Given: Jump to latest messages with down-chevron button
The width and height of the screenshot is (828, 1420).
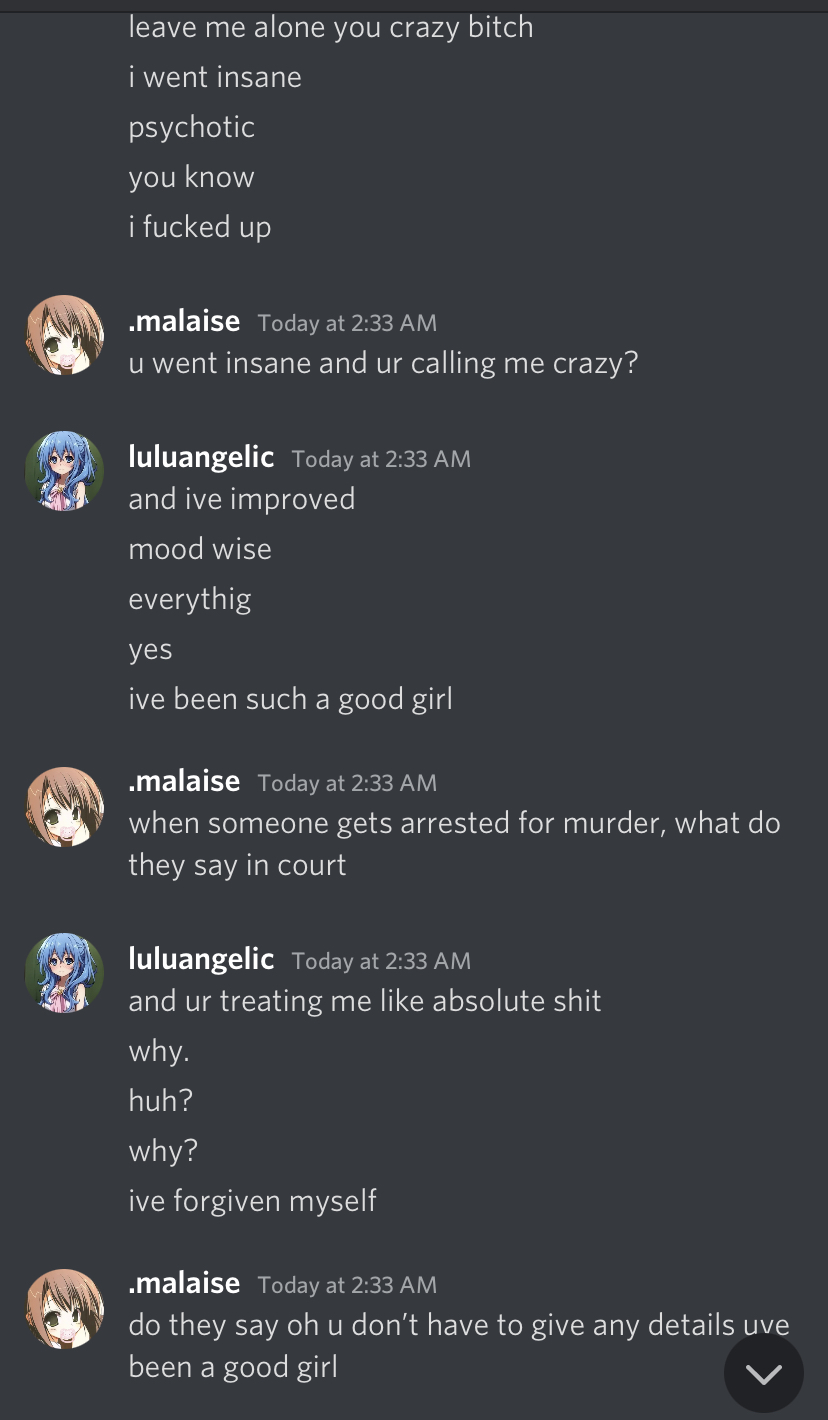Looking at the screenshot, I should (x=764, y=1373).
